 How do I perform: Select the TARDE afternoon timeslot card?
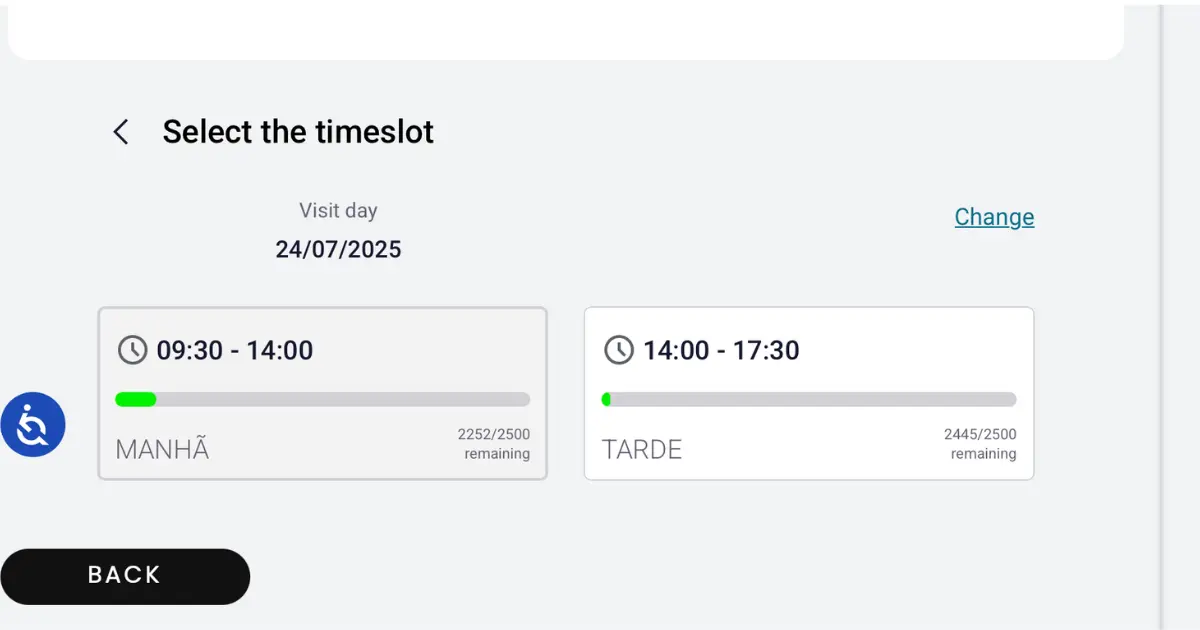[x=809, y=393]
